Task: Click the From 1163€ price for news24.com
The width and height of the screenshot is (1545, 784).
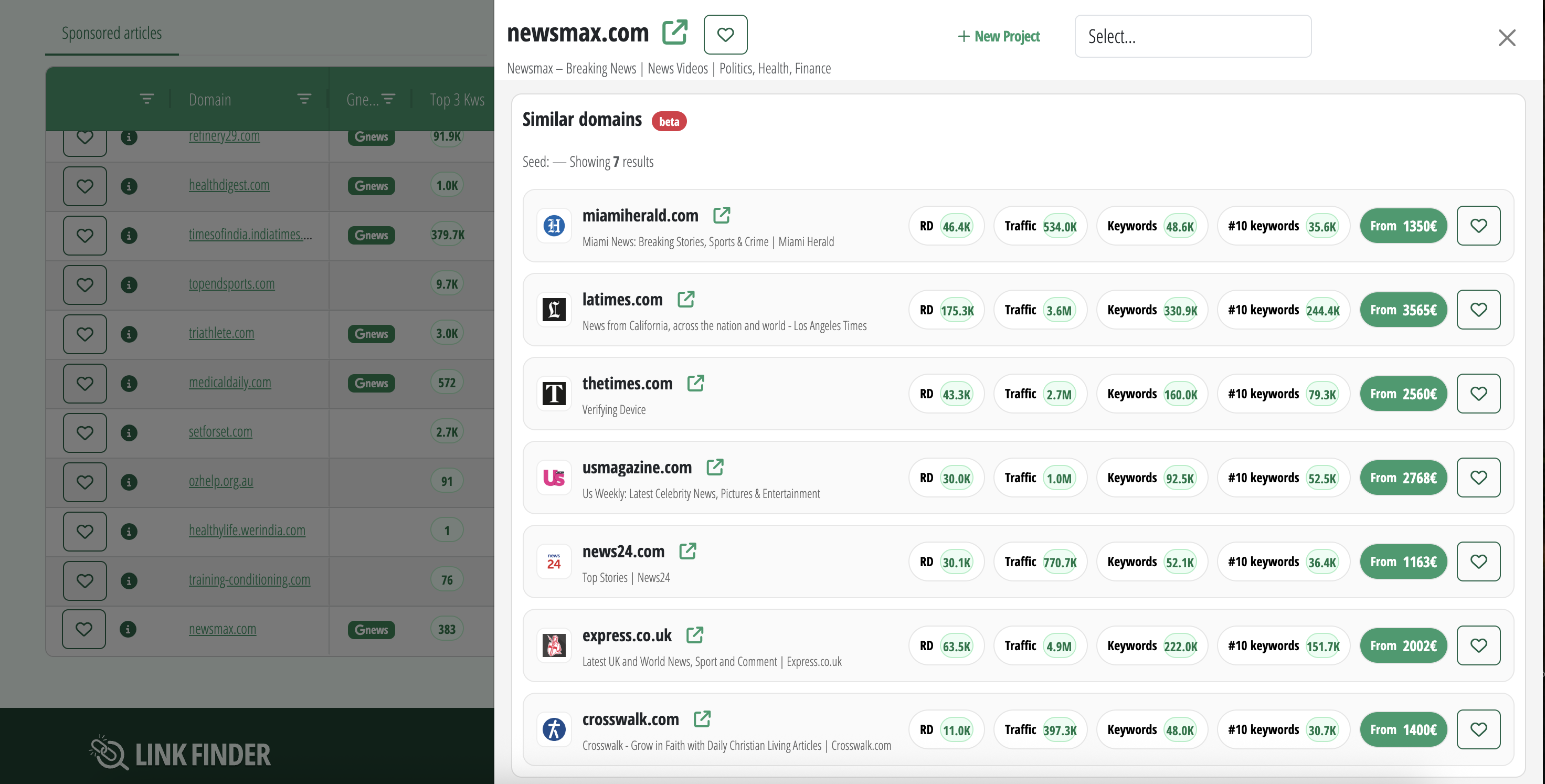Action: pyautogui.click(x=1403, y=562)
